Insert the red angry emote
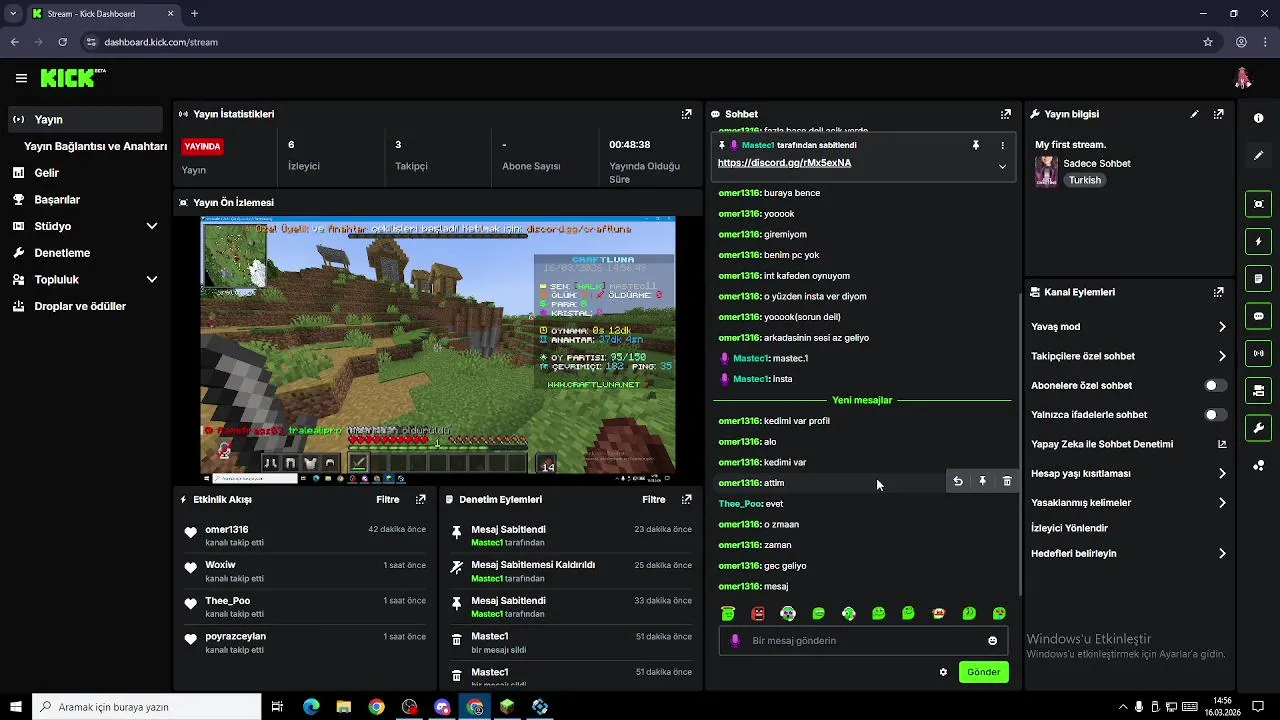Screen dimensions: 1280x720 pyautogui.click(x=758, y=613)
